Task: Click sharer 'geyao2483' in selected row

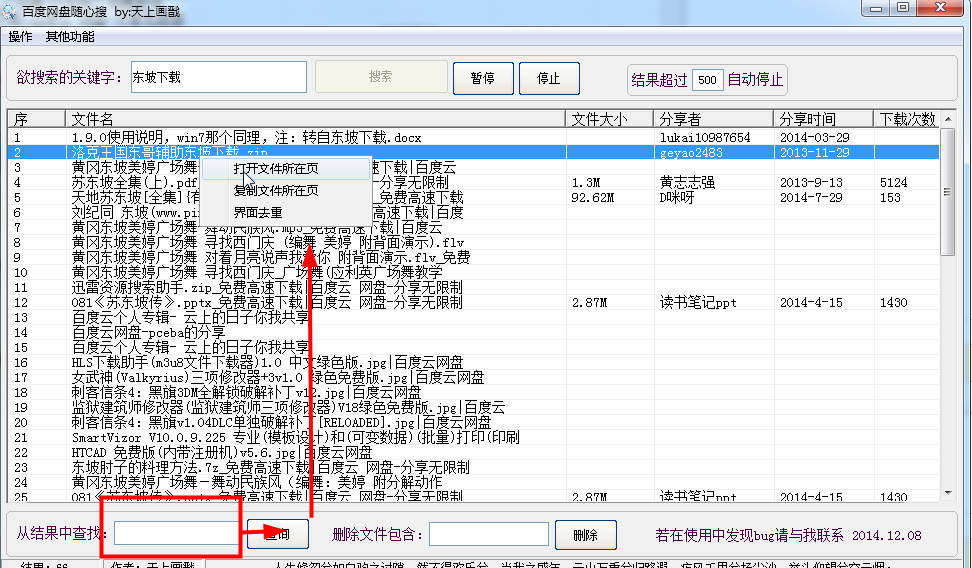Action: pos(691,153)
